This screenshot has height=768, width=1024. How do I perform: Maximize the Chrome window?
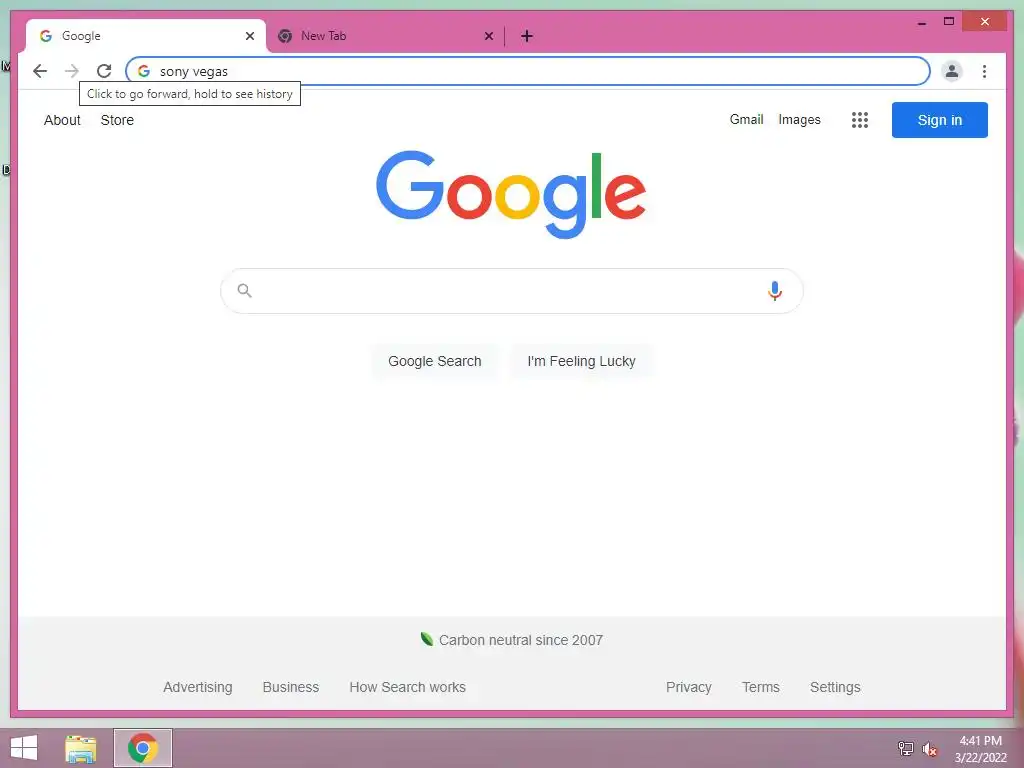[949, 22]
